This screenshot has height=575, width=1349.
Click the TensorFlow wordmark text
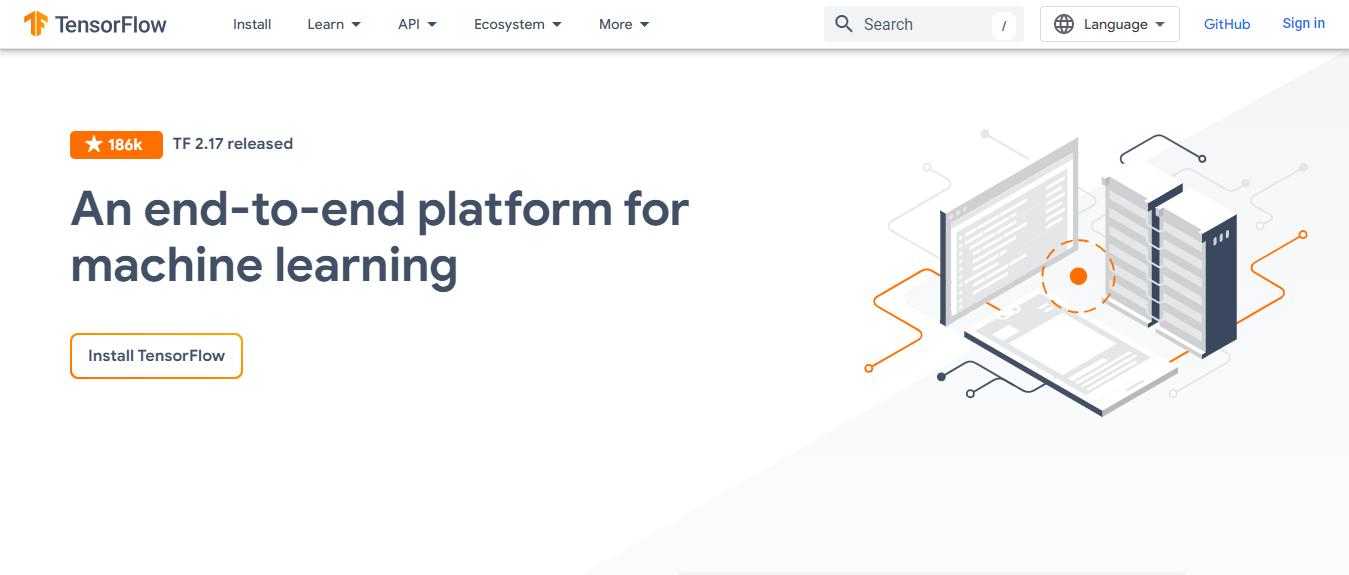point(111,24)
